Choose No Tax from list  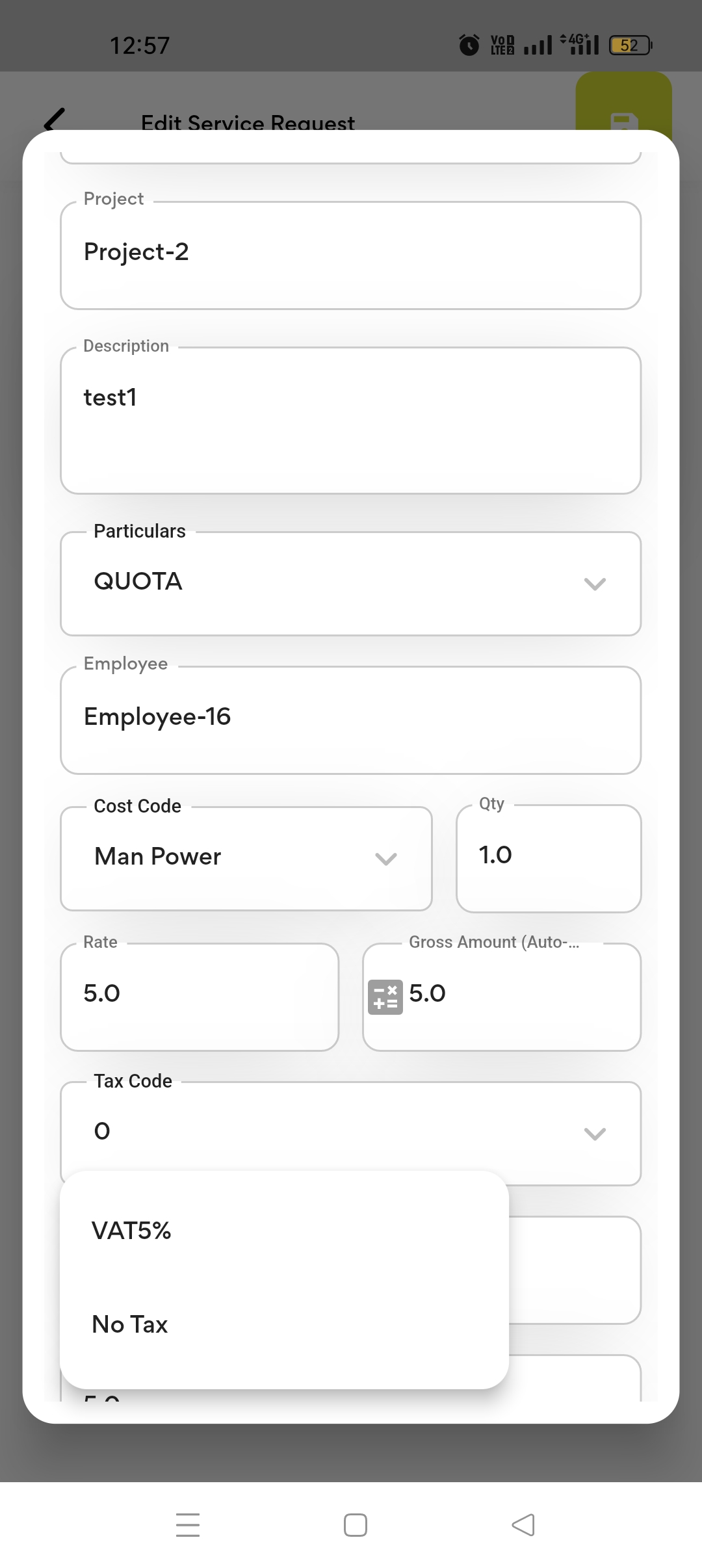pyautogui.click(x=130, y=1324)
